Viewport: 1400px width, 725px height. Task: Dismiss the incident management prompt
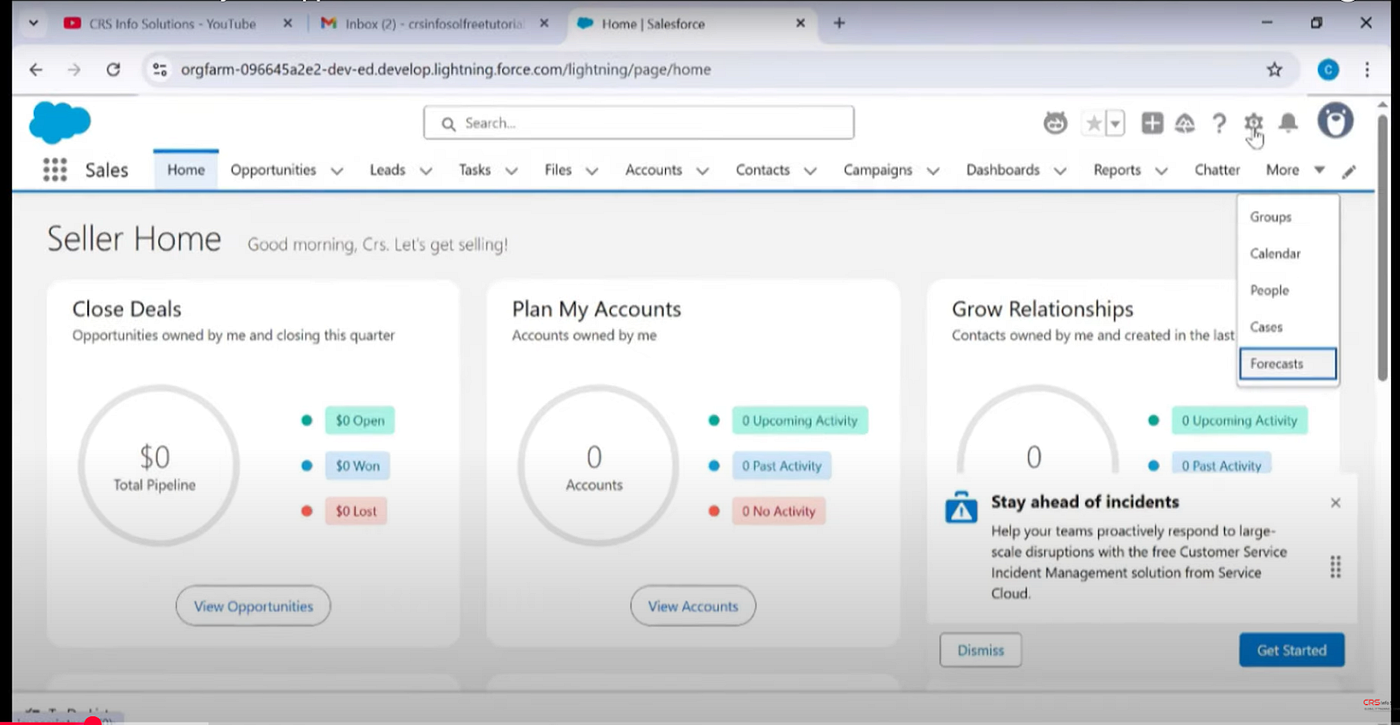[x=981, y=650]
